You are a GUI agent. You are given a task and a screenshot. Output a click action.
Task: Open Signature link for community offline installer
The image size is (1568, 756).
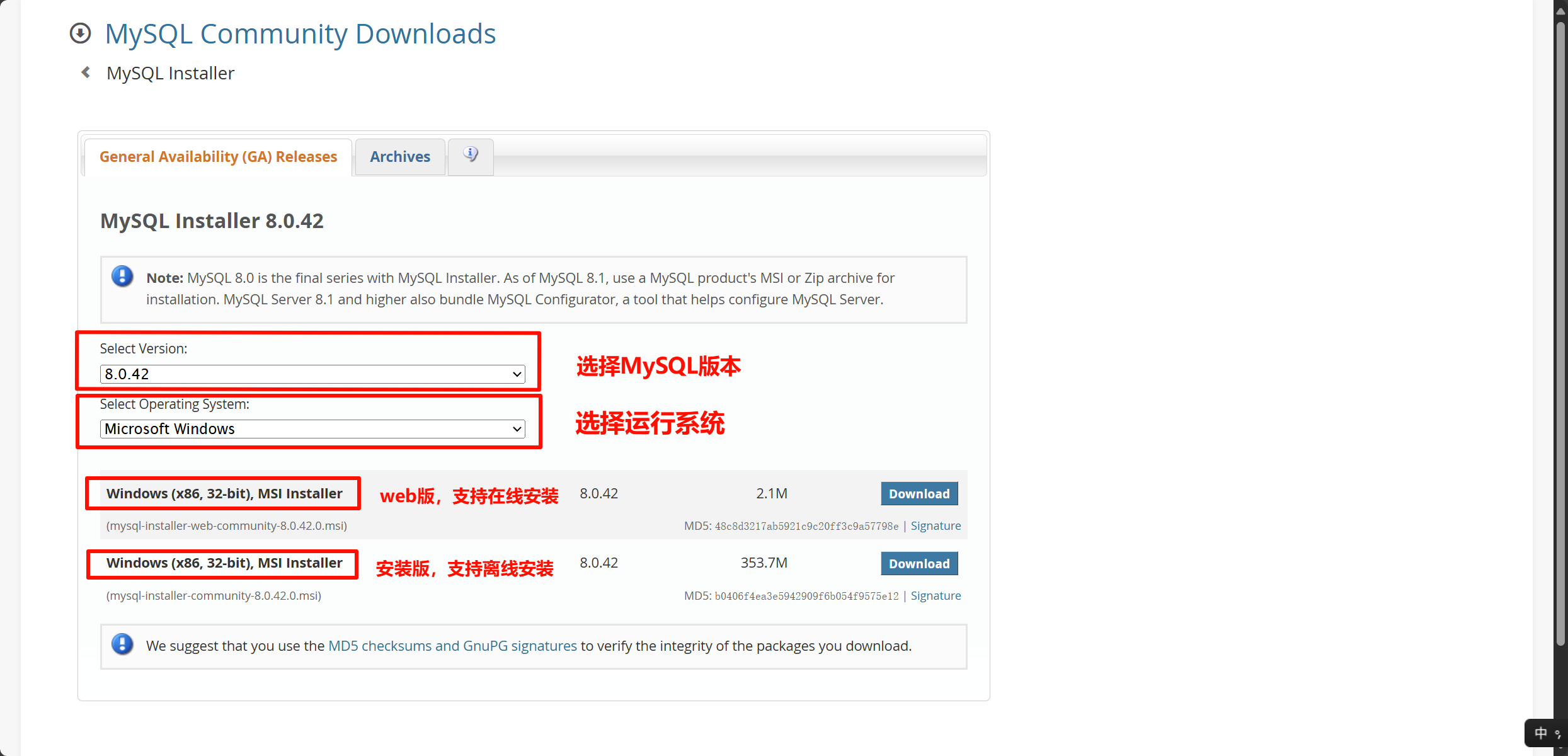(x=936, y=596)
